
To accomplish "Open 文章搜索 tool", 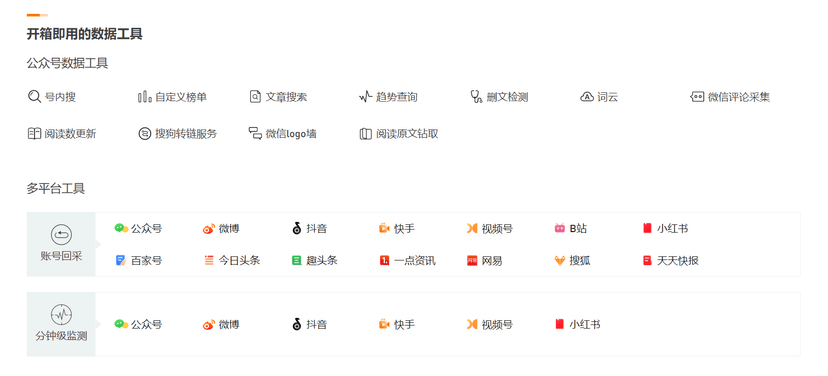I will pos(278,97).
